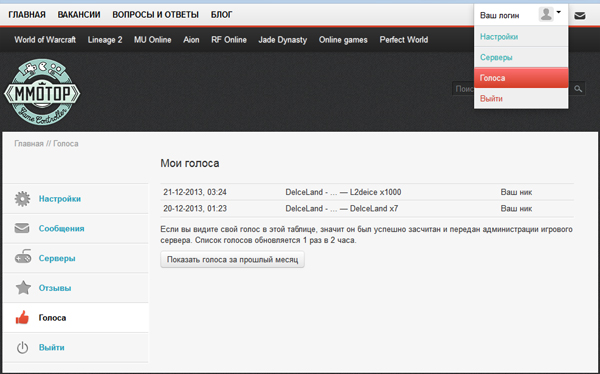This screenshot has height=374, width=600.
Task: Click Ваш ник in the 20-12-2013 row
Action: coord(516,209)
